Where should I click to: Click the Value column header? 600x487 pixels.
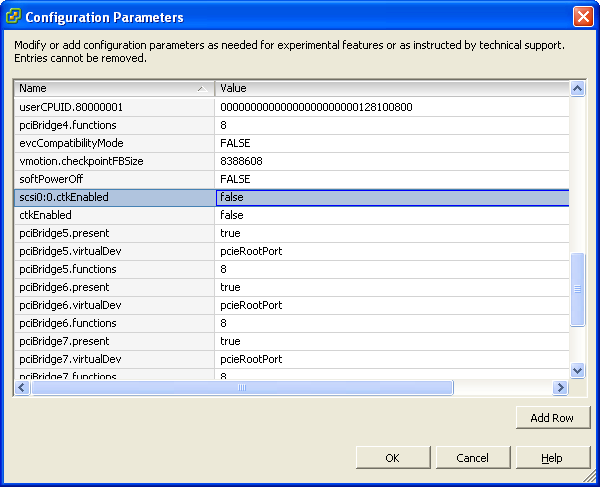[x=390, y=88]
